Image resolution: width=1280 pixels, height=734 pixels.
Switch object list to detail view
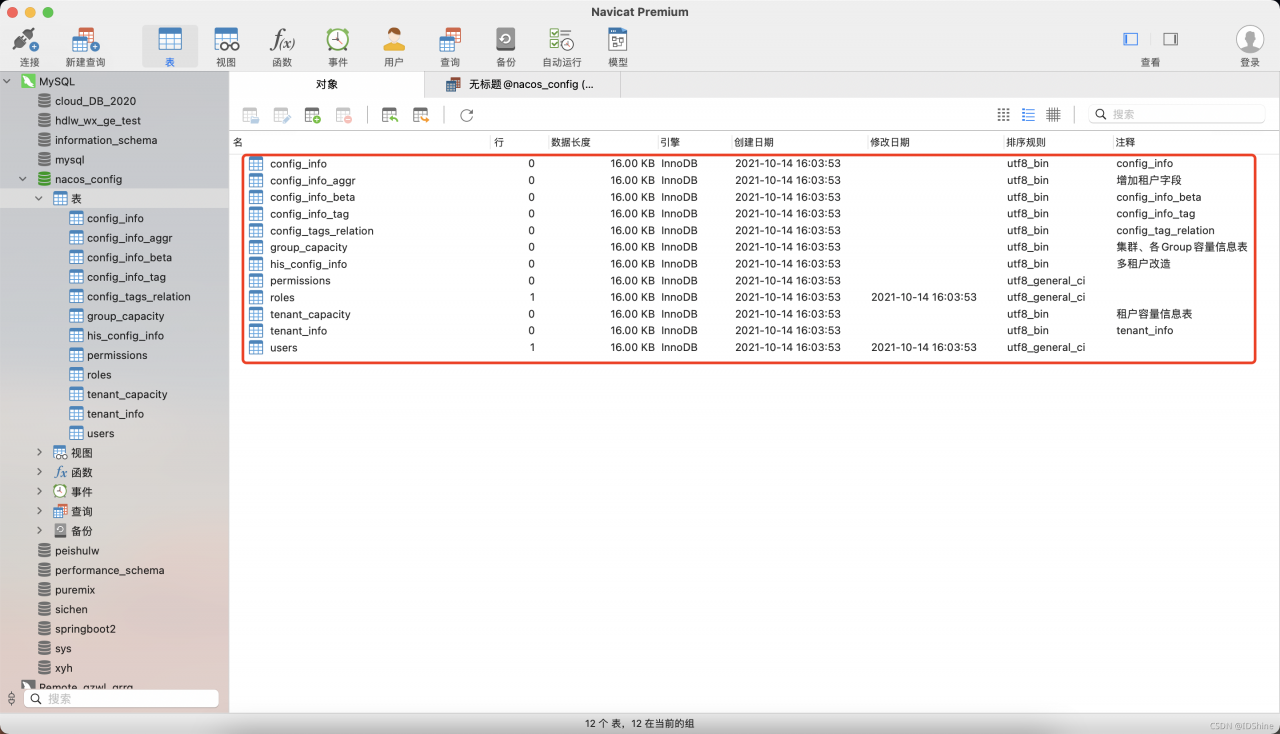[1053, 115]
